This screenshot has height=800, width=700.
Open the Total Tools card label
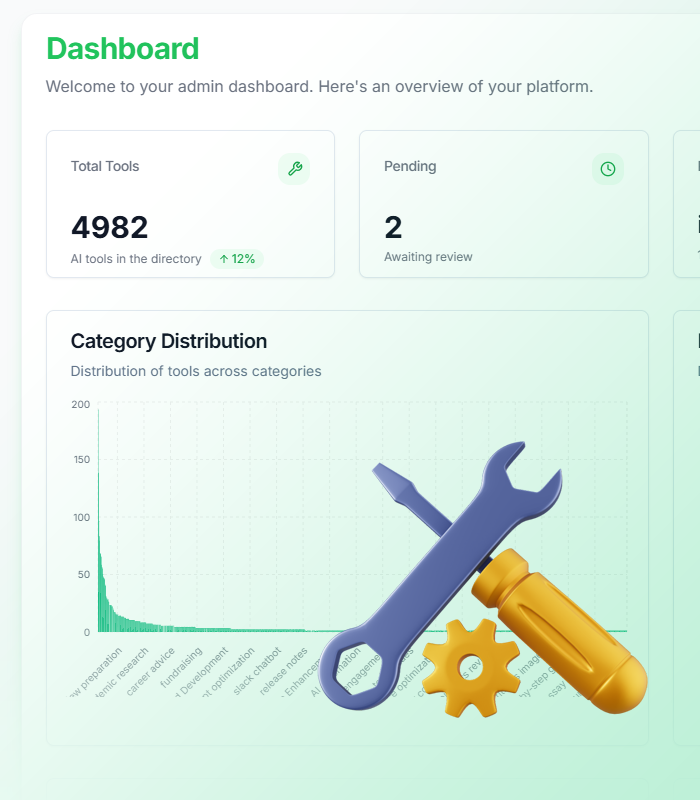[x=105, y=166]
